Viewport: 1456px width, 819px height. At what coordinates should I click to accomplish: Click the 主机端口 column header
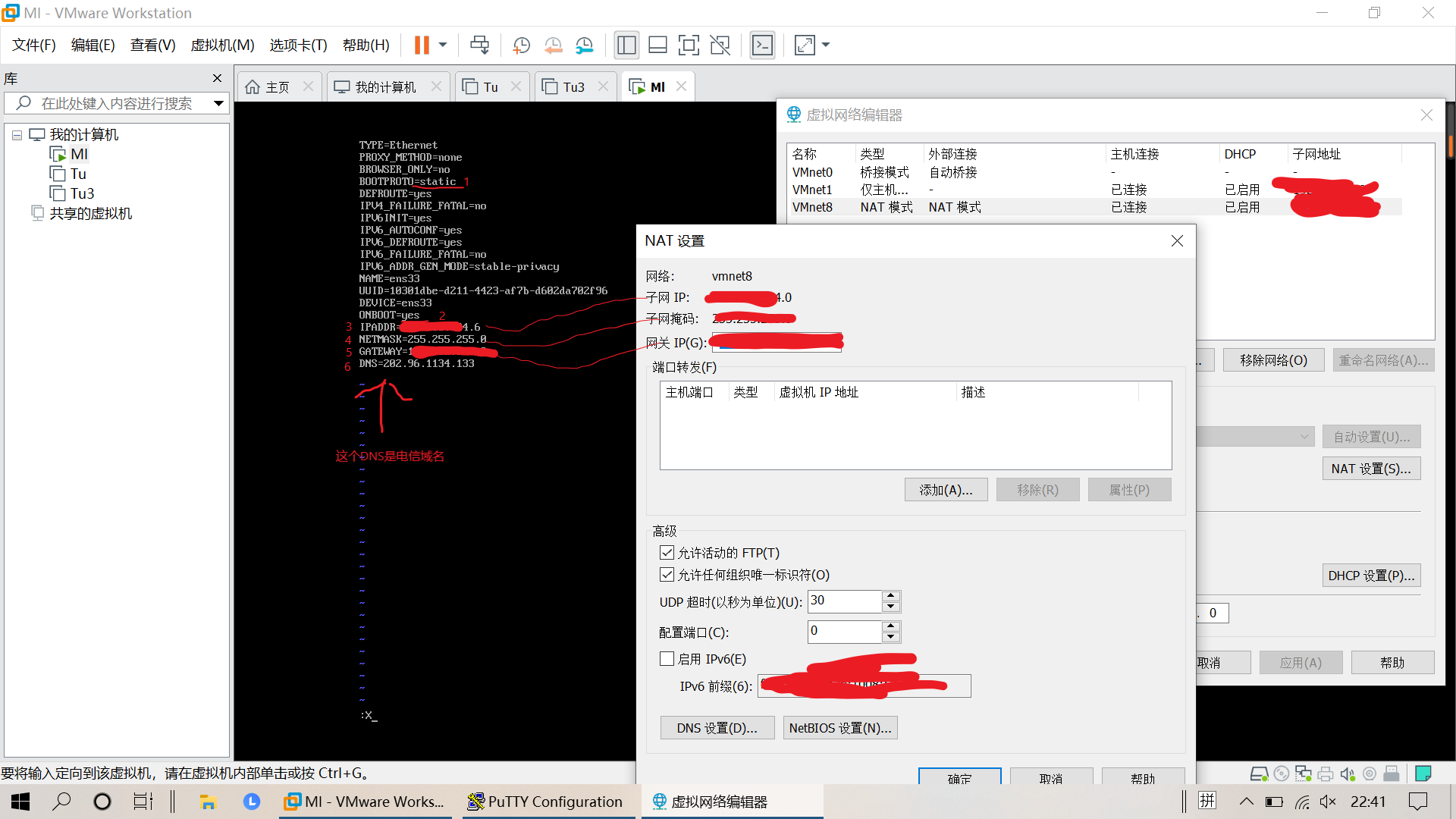[x=689, y=392]
